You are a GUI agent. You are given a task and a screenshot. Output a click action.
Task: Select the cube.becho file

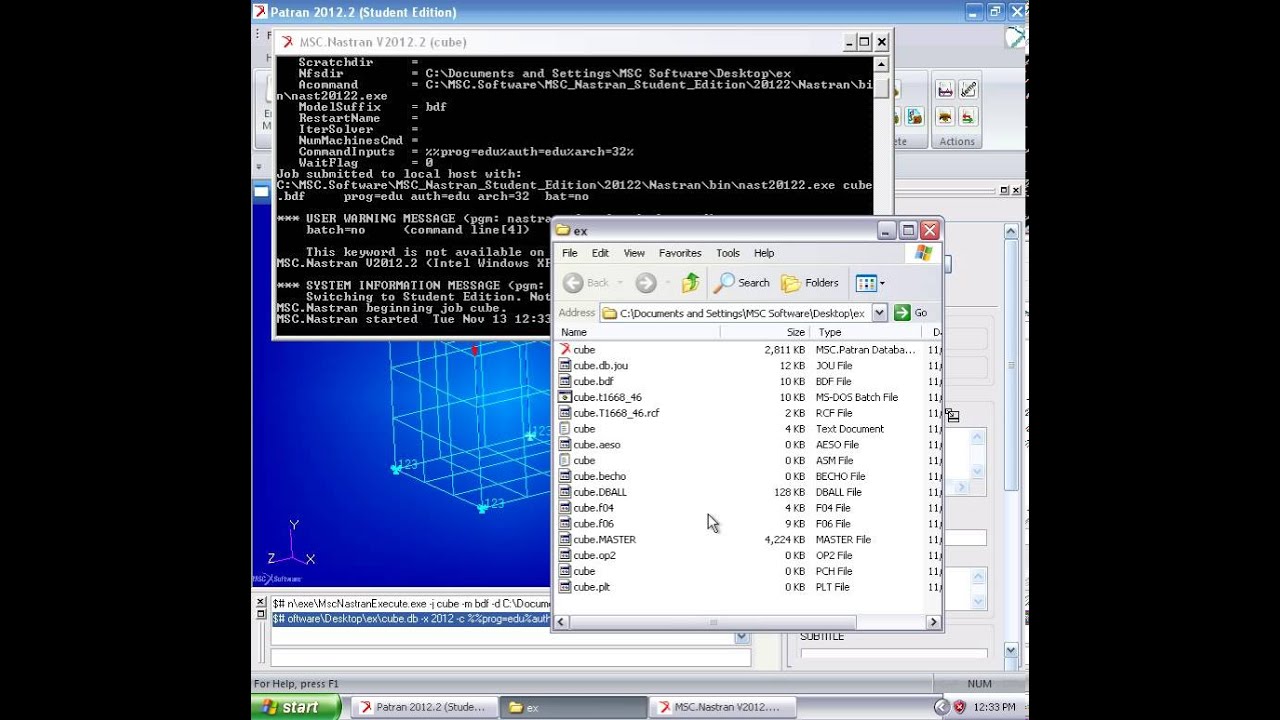click(x=600, y=477)
